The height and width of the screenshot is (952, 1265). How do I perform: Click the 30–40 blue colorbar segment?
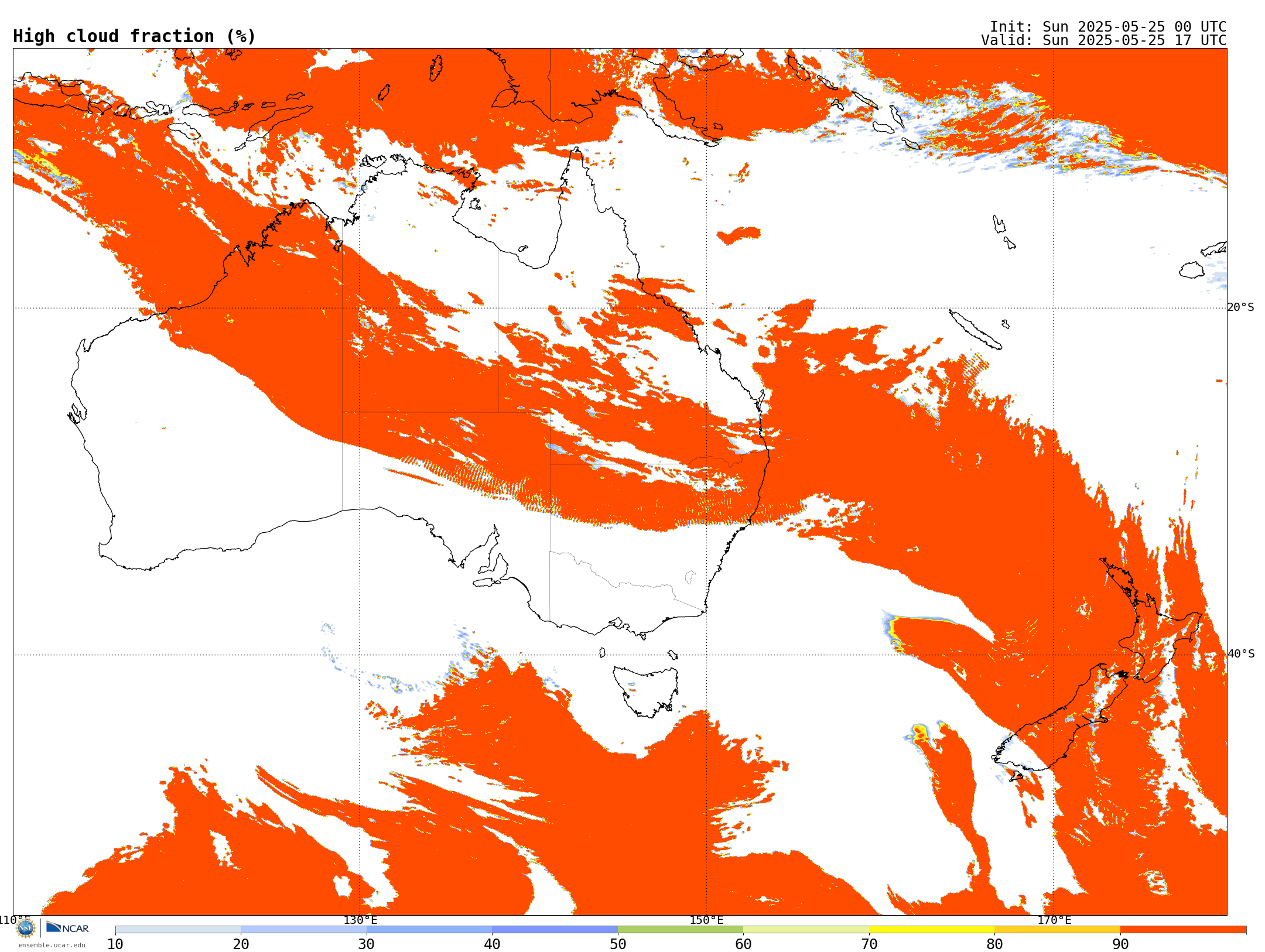(429, 929)
